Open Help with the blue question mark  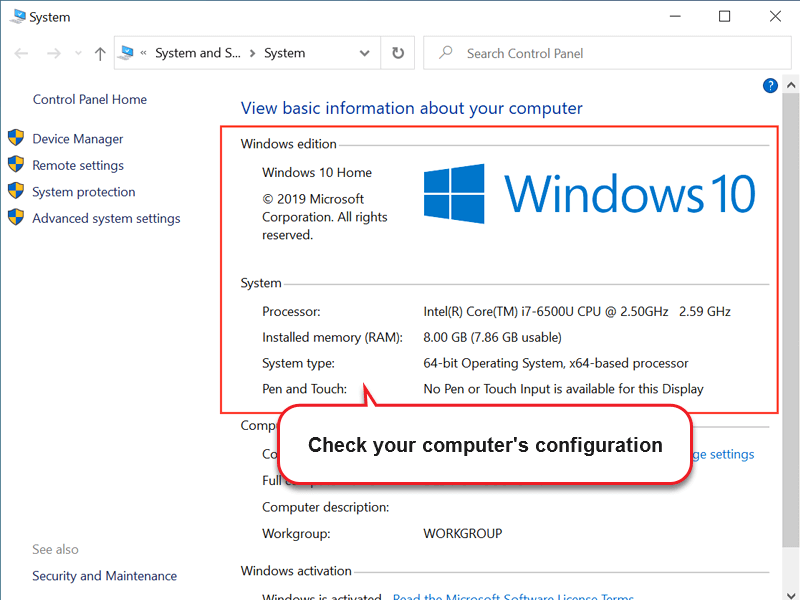(770, 86)
